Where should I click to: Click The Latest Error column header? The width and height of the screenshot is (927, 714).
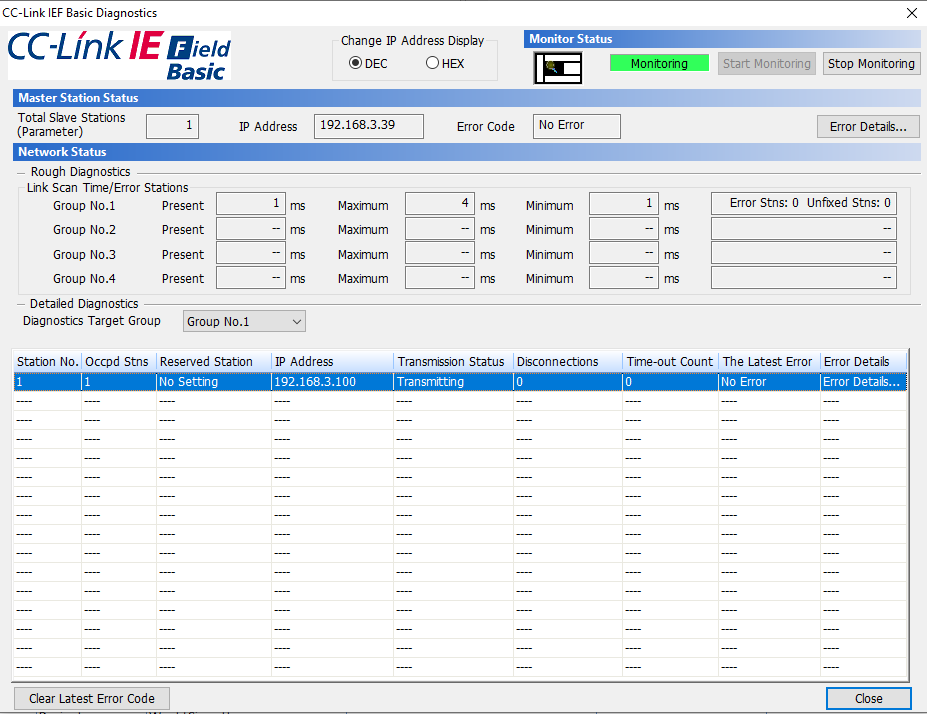click(x=769, y=362)
